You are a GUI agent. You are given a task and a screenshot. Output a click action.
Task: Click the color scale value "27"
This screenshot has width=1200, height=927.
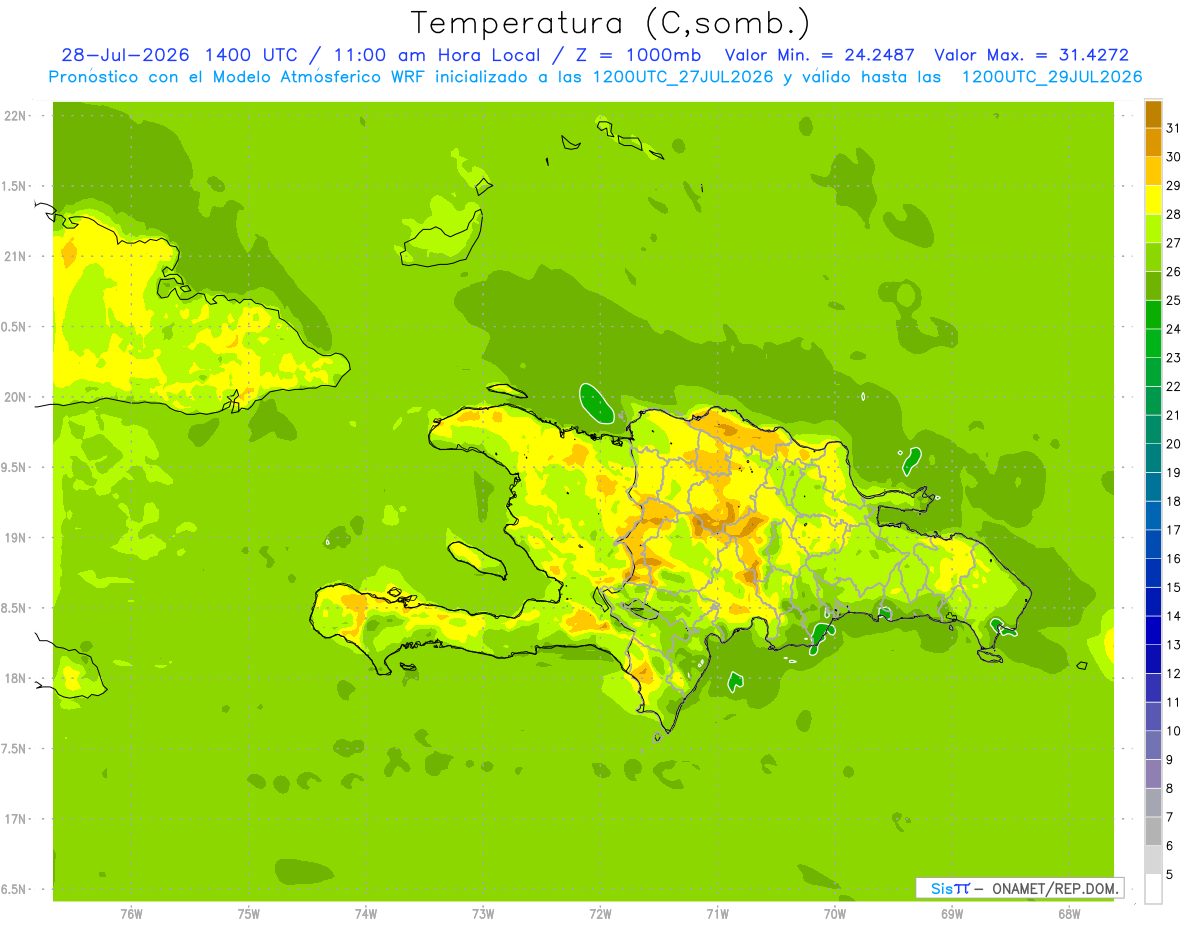coord(1174,243)
